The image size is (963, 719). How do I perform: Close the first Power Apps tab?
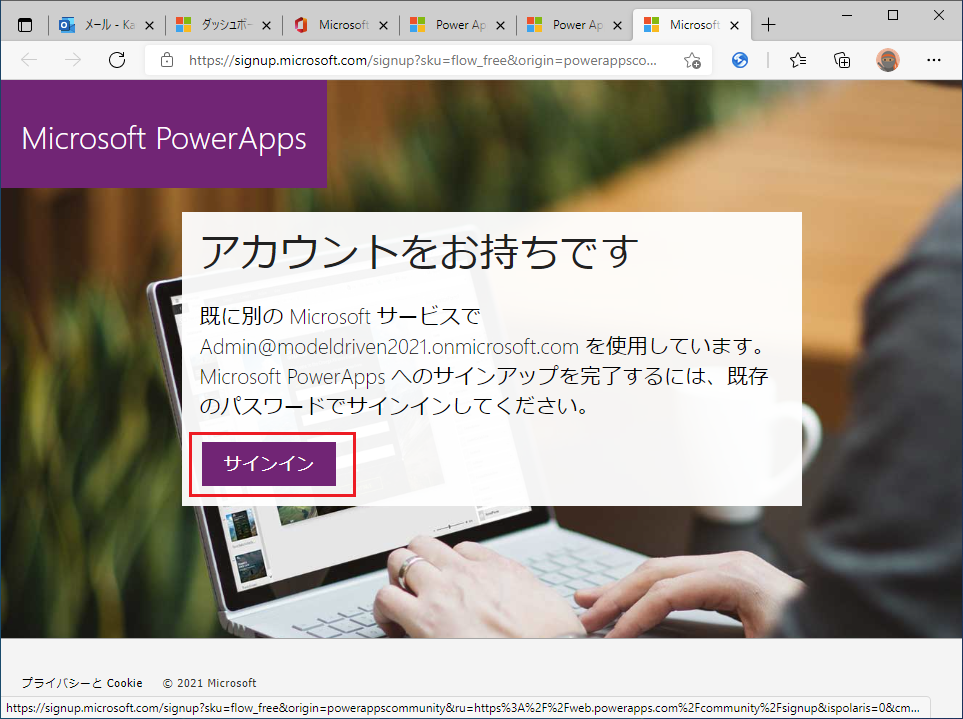click(x=501, y=25)
